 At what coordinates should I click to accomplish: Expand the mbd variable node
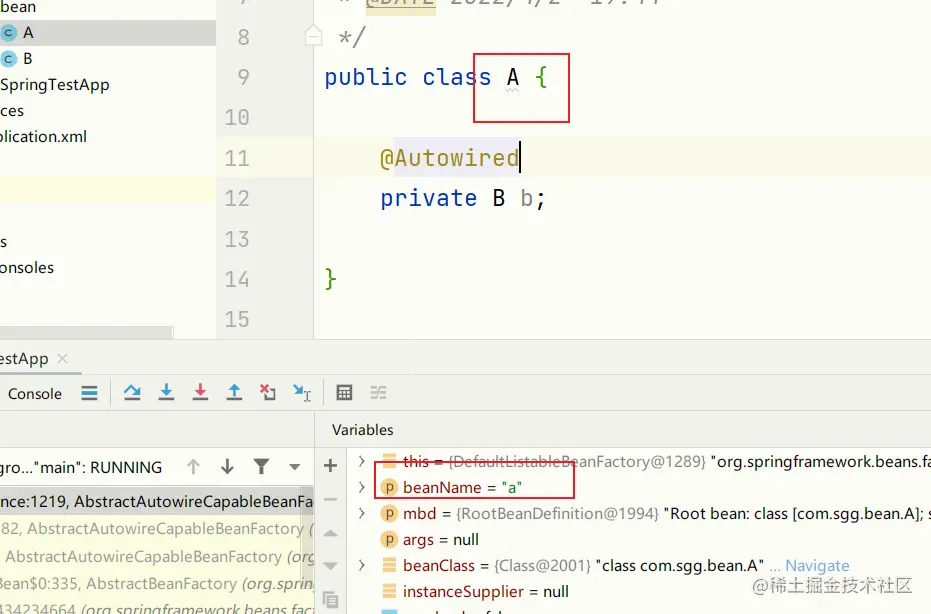[362, 513]
